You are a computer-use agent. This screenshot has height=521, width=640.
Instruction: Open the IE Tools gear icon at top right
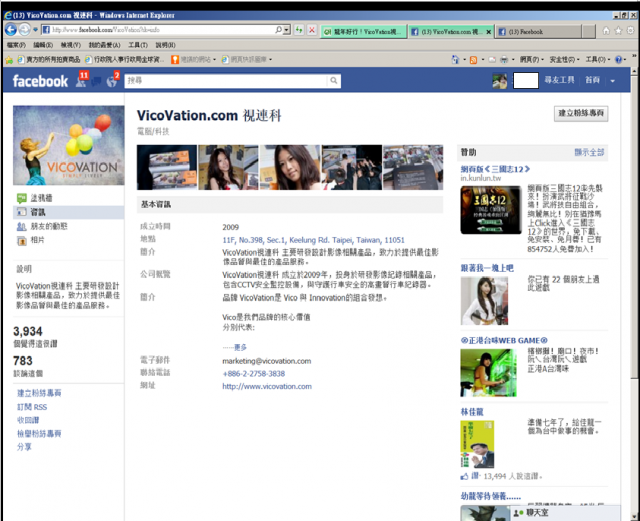click(x=631, y=31)
